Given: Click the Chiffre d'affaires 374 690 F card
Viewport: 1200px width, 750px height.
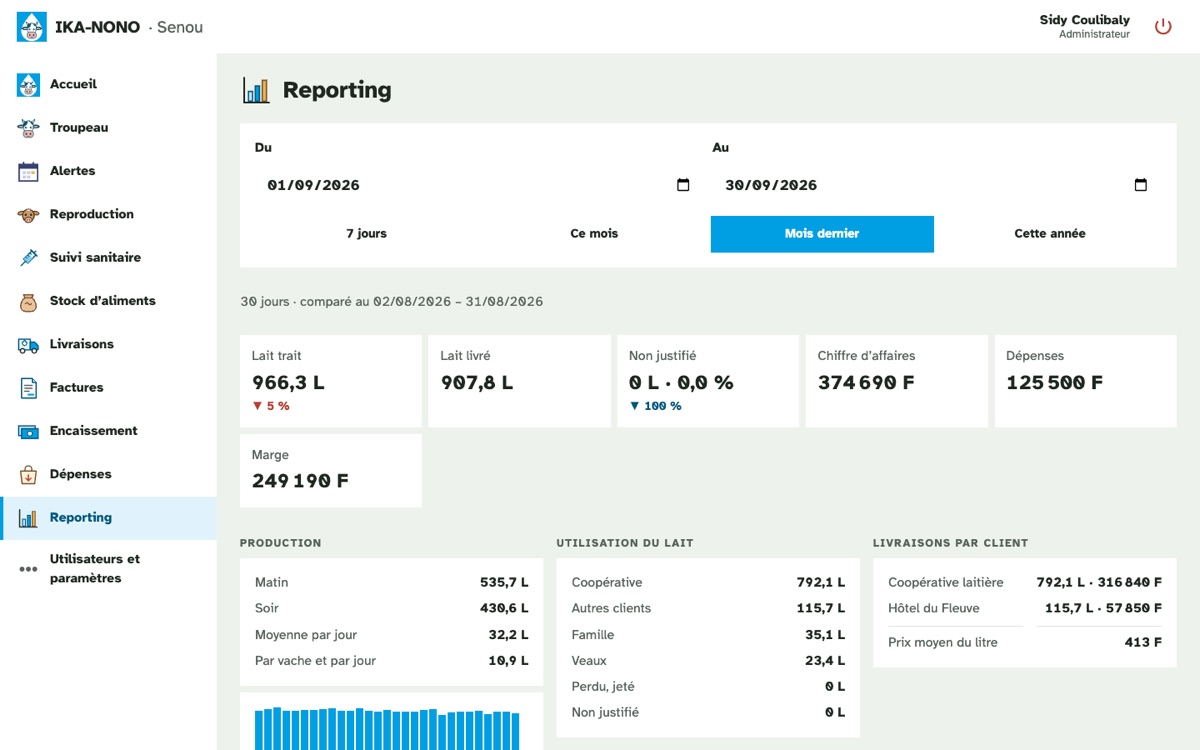Looking at the screenshot, I should [897, 381].
